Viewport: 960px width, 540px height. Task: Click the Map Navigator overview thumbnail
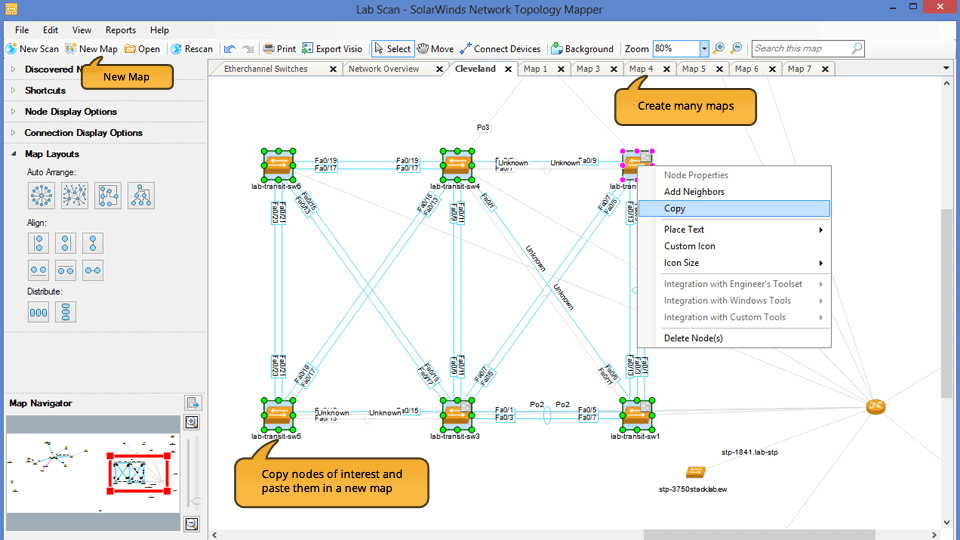click(93, 473)
